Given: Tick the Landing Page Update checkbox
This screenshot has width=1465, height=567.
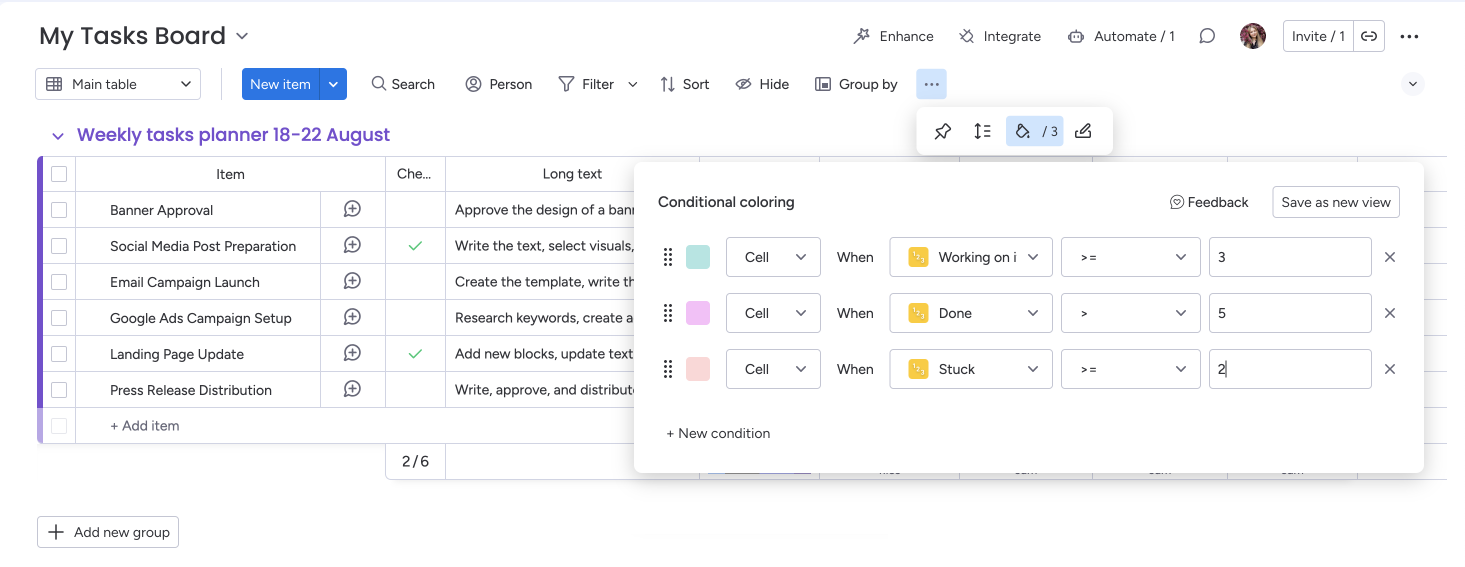Looking at the screenshot, I should [59, 354].
